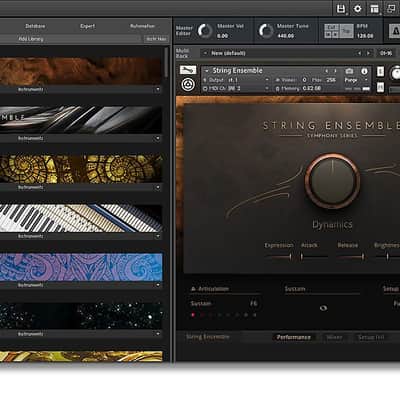Click the blue-purple pattern library banner
Viewport: 400px width, 400px height.
(81, 267)
